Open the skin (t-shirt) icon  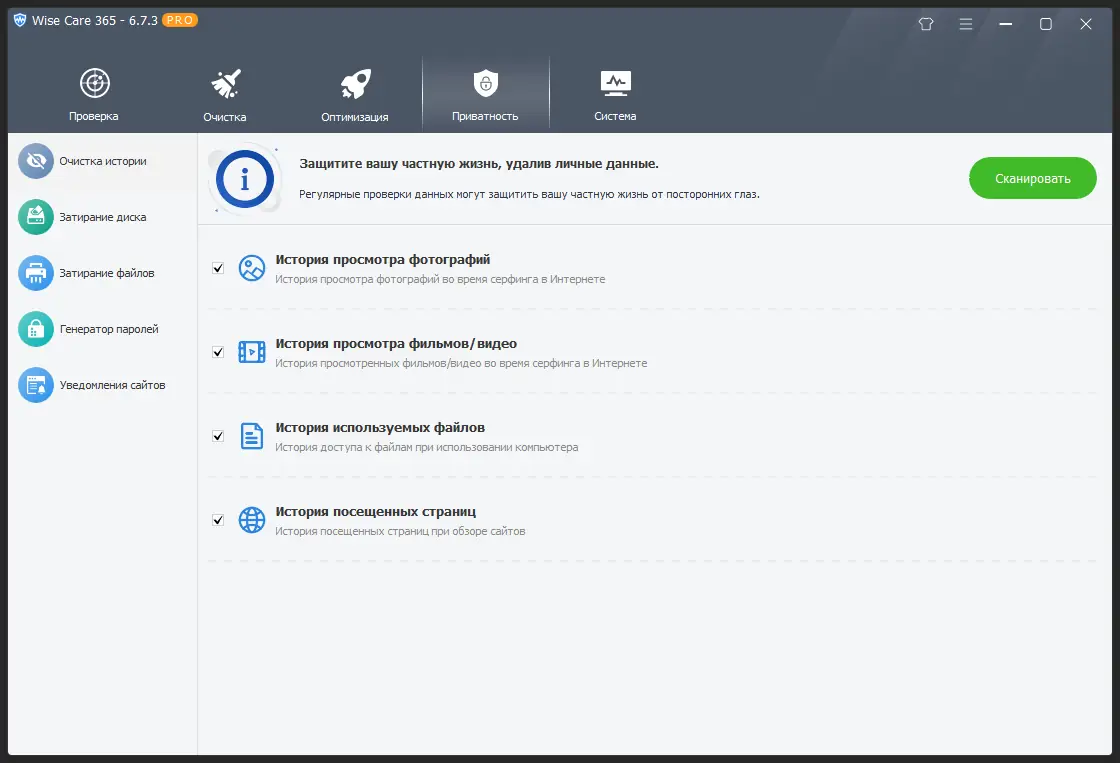click(x=926, y=24)
